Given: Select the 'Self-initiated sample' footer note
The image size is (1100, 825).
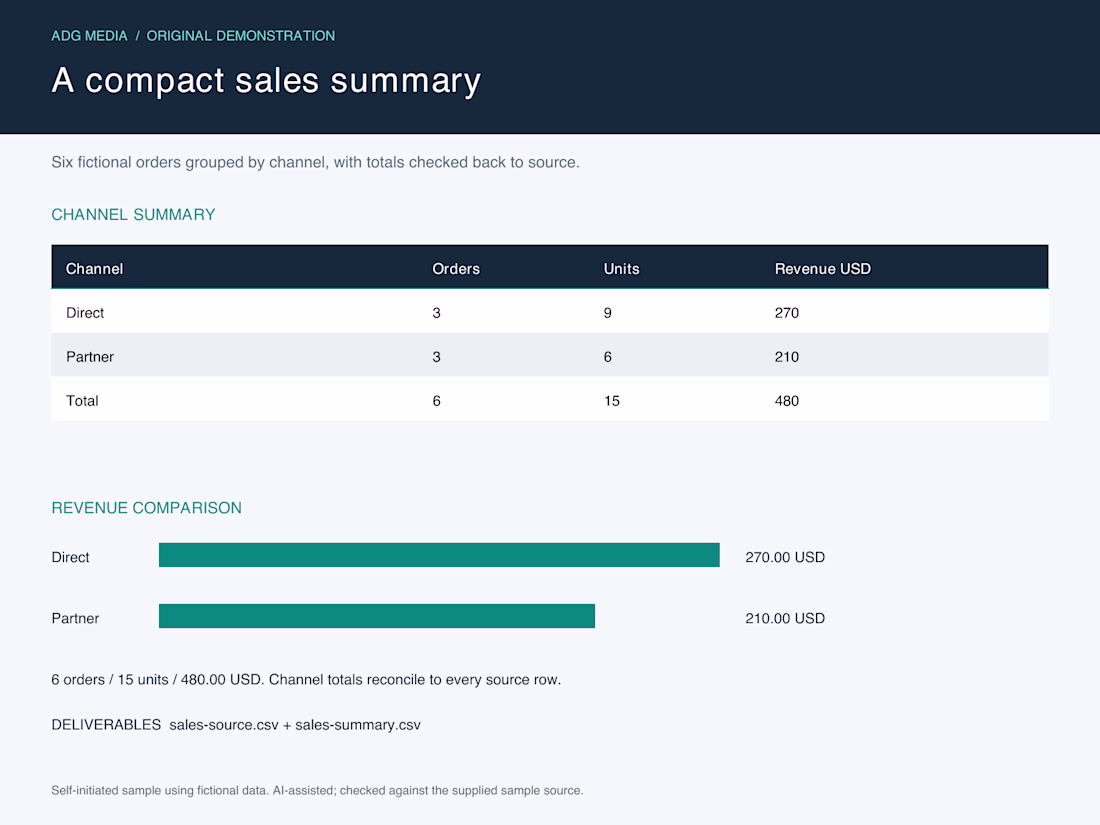Looking at the screenshot, I should [317, 791].
